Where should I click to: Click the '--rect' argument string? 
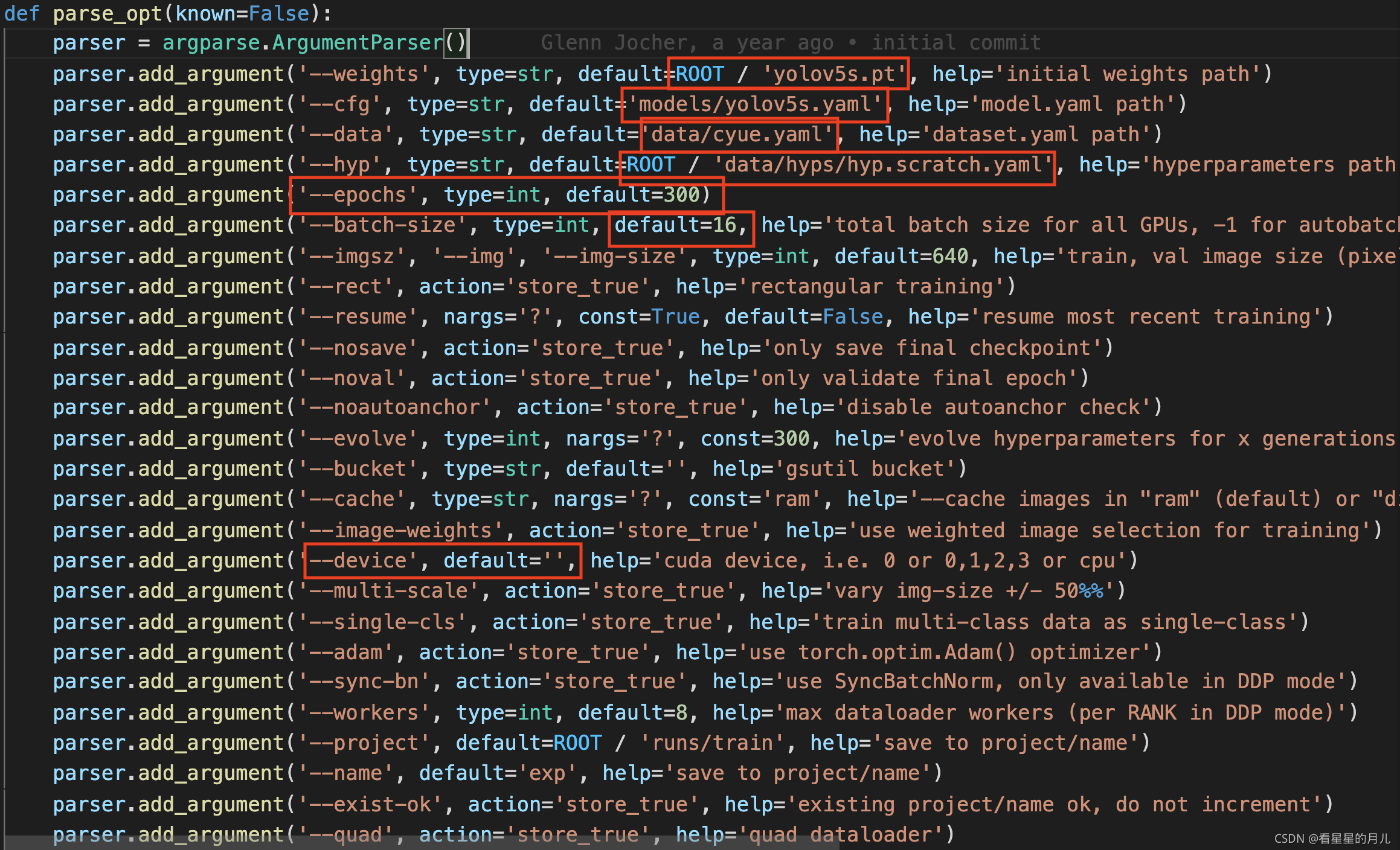tap(346, 287)
